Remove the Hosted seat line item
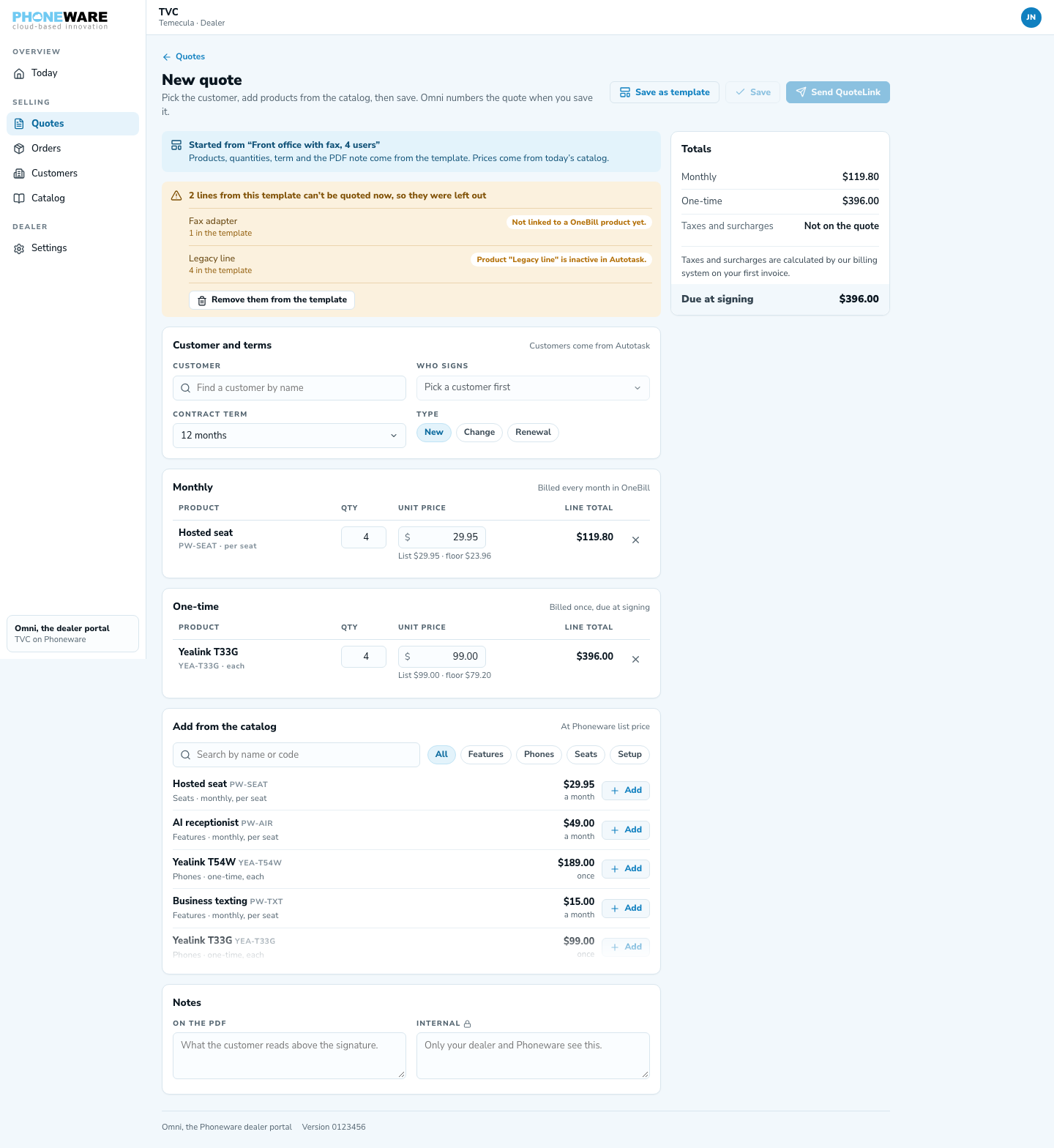Image resolution: width=1054 pixels, height=1148 pixels. pyautogui.click(x=635, y=540)
